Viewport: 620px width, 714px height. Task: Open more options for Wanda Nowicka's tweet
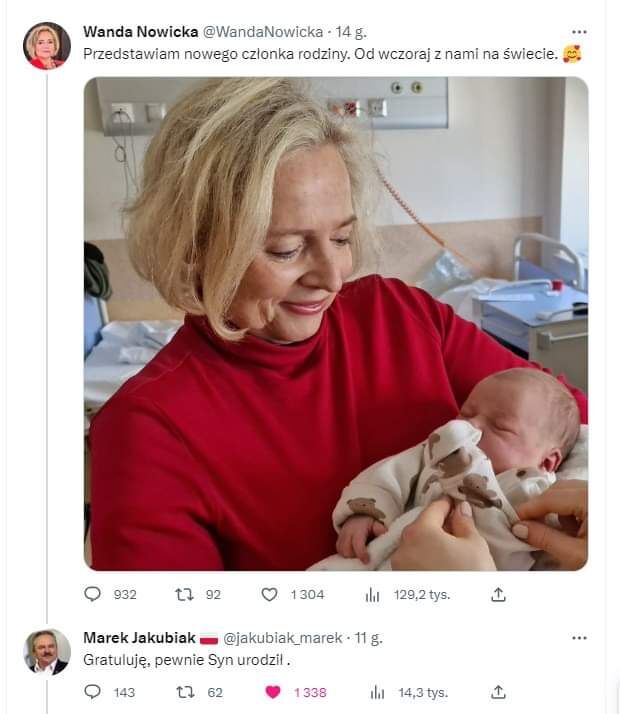(x=579, y=32)
